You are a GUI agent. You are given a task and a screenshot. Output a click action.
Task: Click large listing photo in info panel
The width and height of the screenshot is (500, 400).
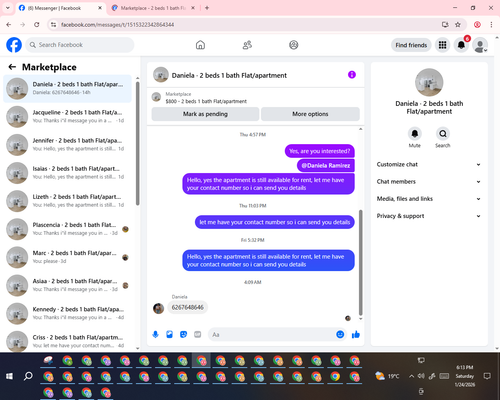click(429, 82)
